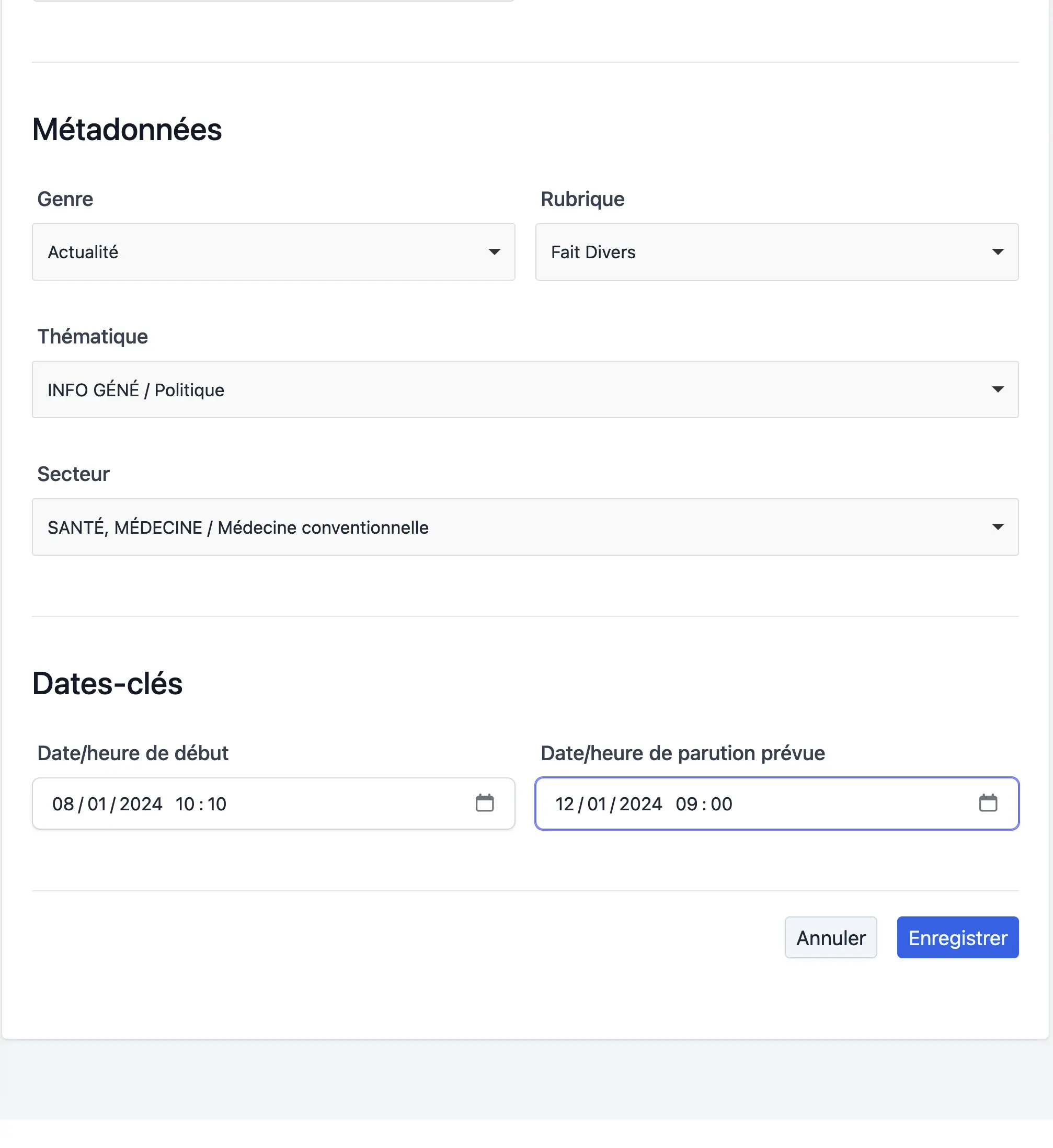The height and width of the screenshot is (1148, 1053).
Task: Open calendar picker for Date/heure de début
Action: click(x=484, y=803)
